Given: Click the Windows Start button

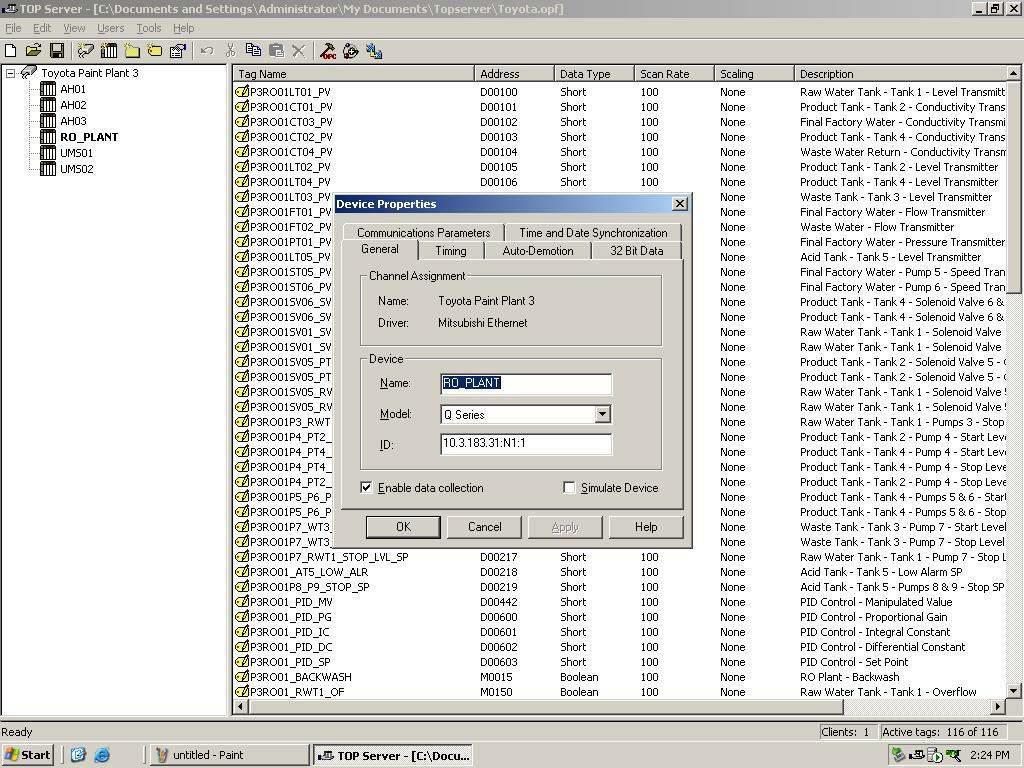Looking at the screenshot, I should (x=27, y=755).
